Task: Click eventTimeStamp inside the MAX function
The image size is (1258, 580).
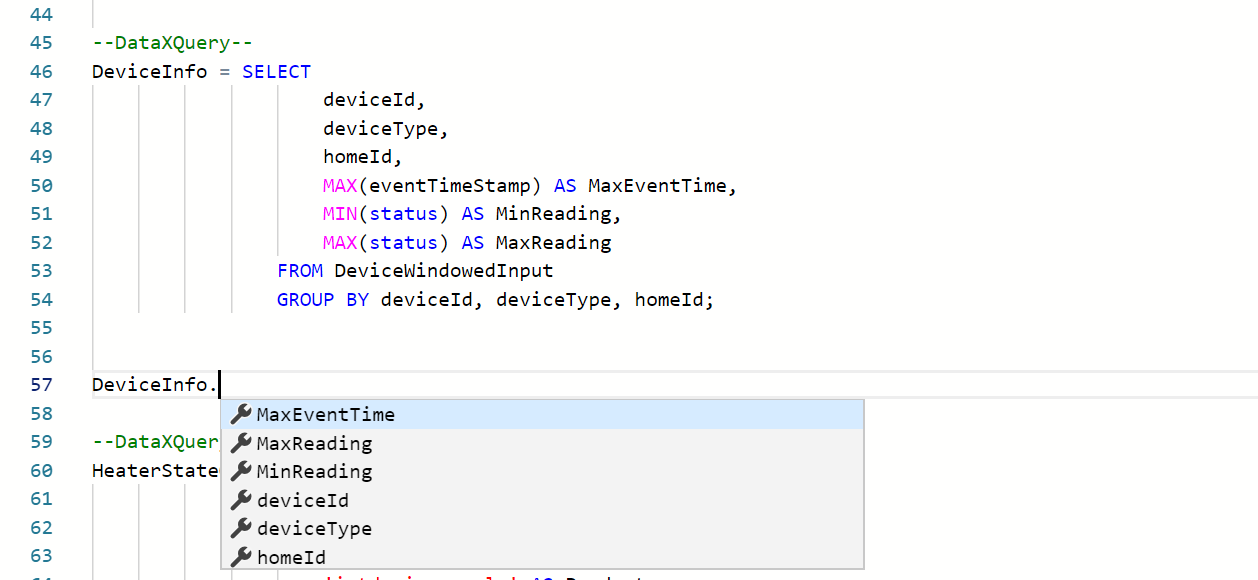Action: [x=450, y=186]
